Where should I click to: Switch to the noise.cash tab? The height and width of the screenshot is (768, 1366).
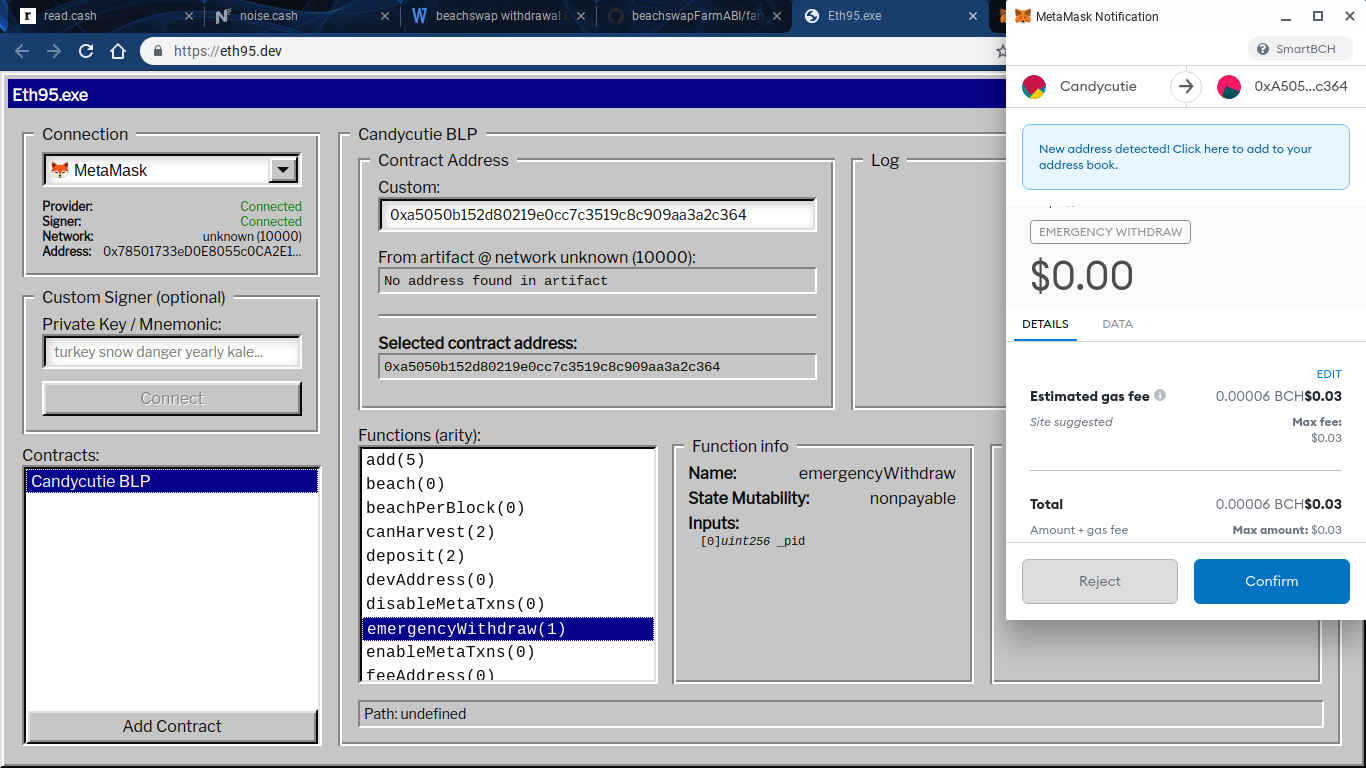click(302, 16)
